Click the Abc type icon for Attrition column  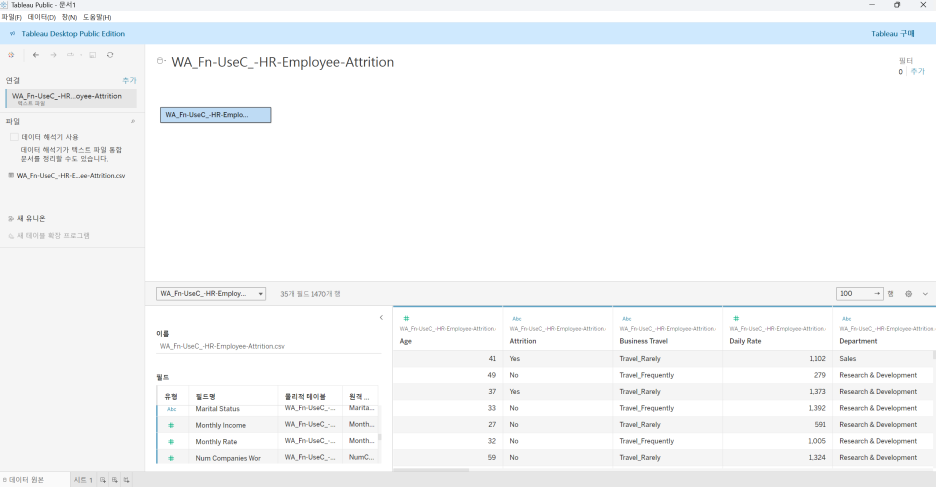pos(517,319)
